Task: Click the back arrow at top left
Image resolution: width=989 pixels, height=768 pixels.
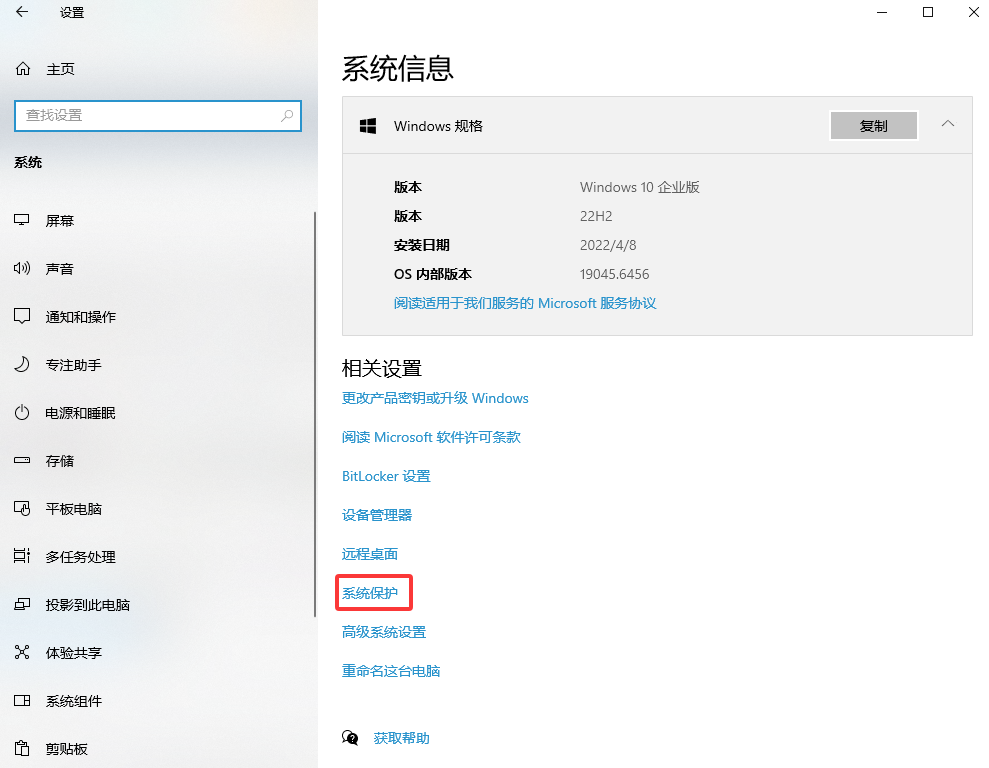Action: (22, 13)
